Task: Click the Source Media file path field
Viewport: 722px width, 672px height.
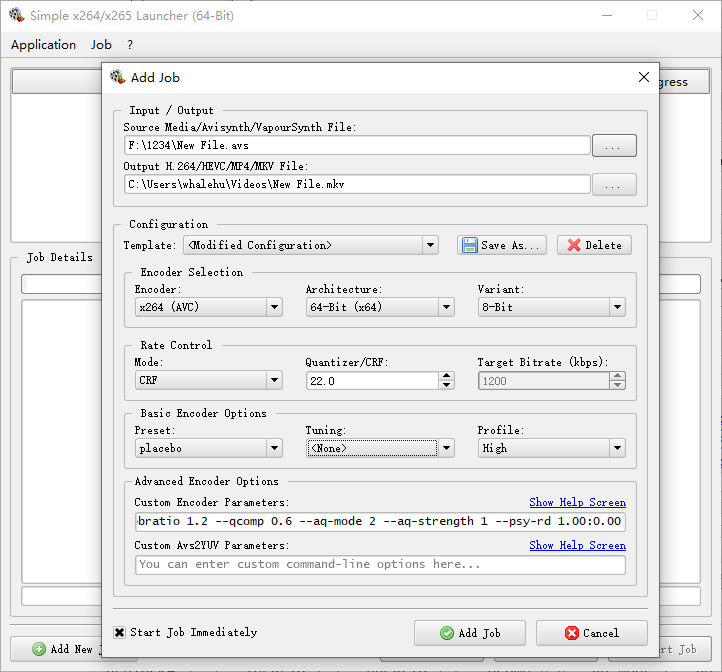Action: pyautogui.click(x=357, y=146)
